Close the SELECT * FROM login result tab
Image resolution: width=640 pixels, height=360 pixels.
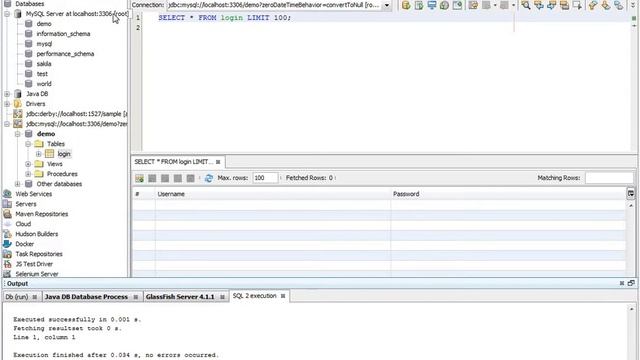pos(218,162)
